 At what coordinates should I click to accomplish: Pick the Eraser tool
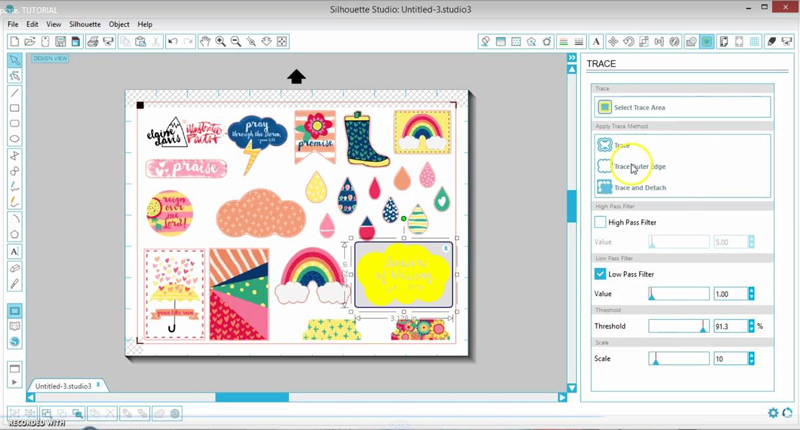pos(14,268)
